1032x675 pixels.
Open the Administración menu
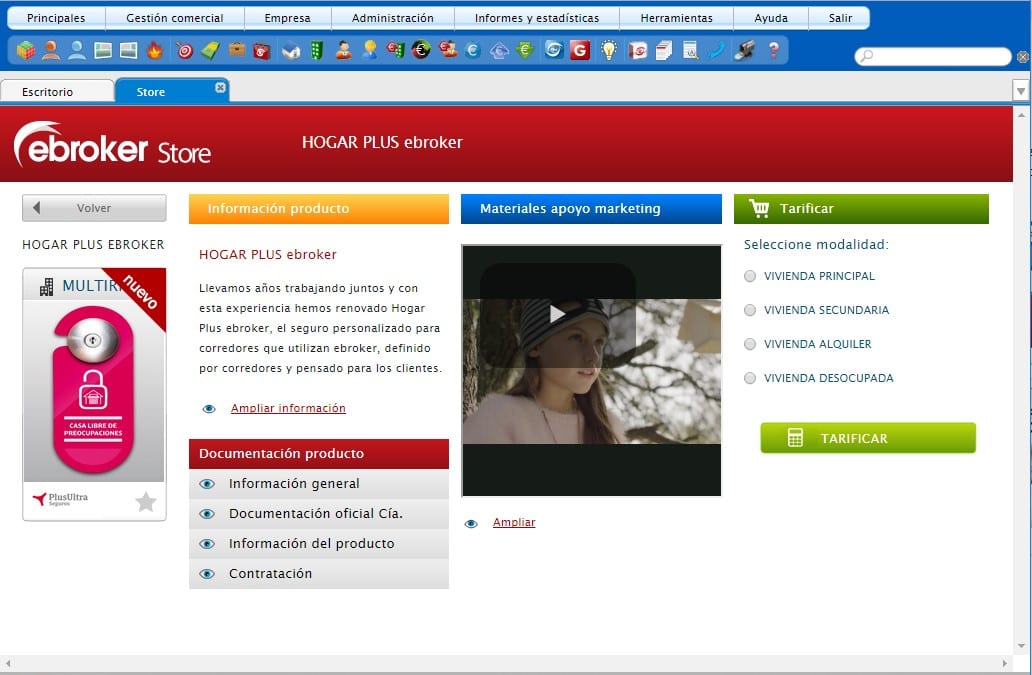coord(393,18)
